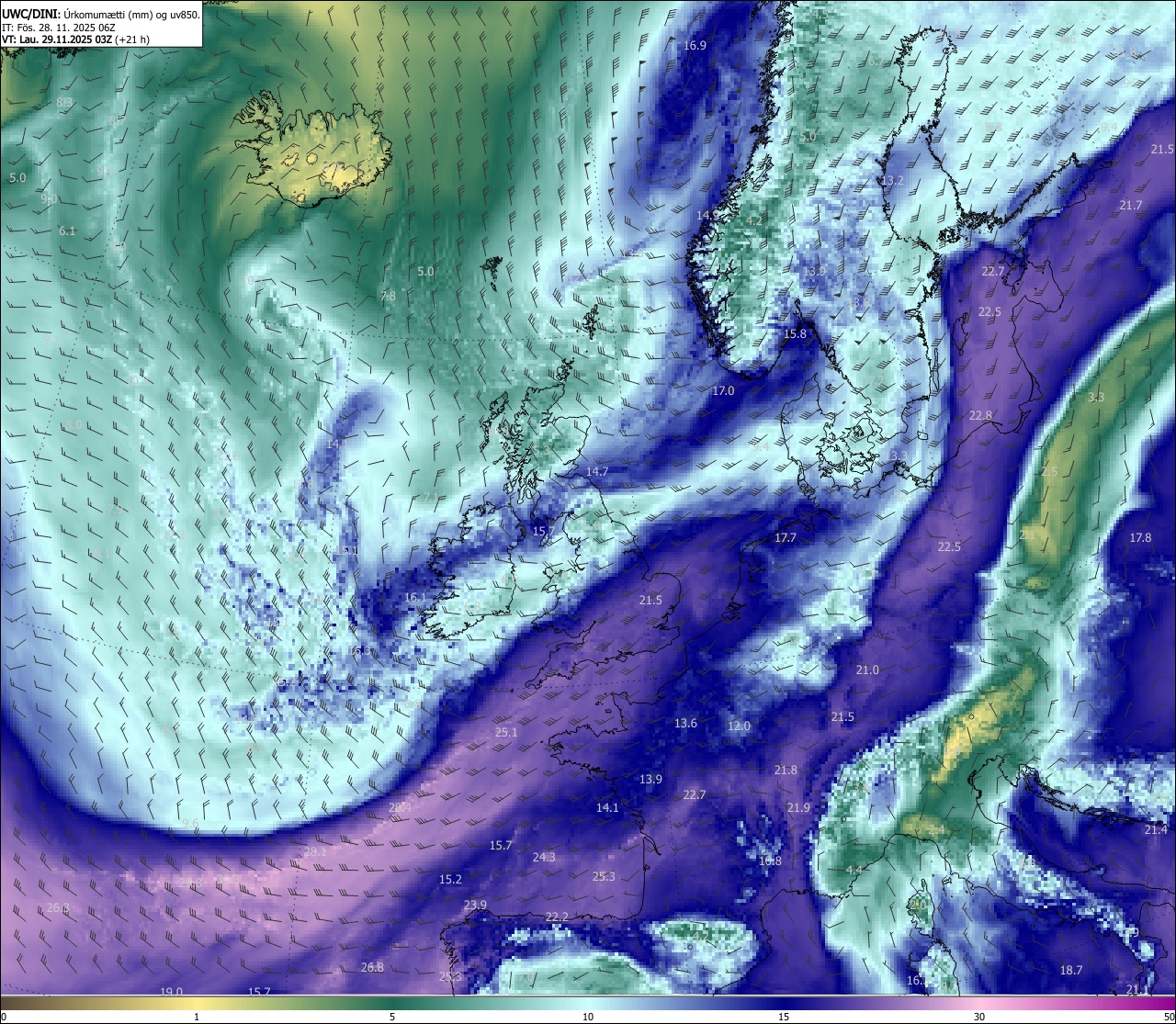The height and width of the screenshot is (1024, 1176).
Task: Click the 19.0 value at the bottom left
Action: click(x=172, y=992)
